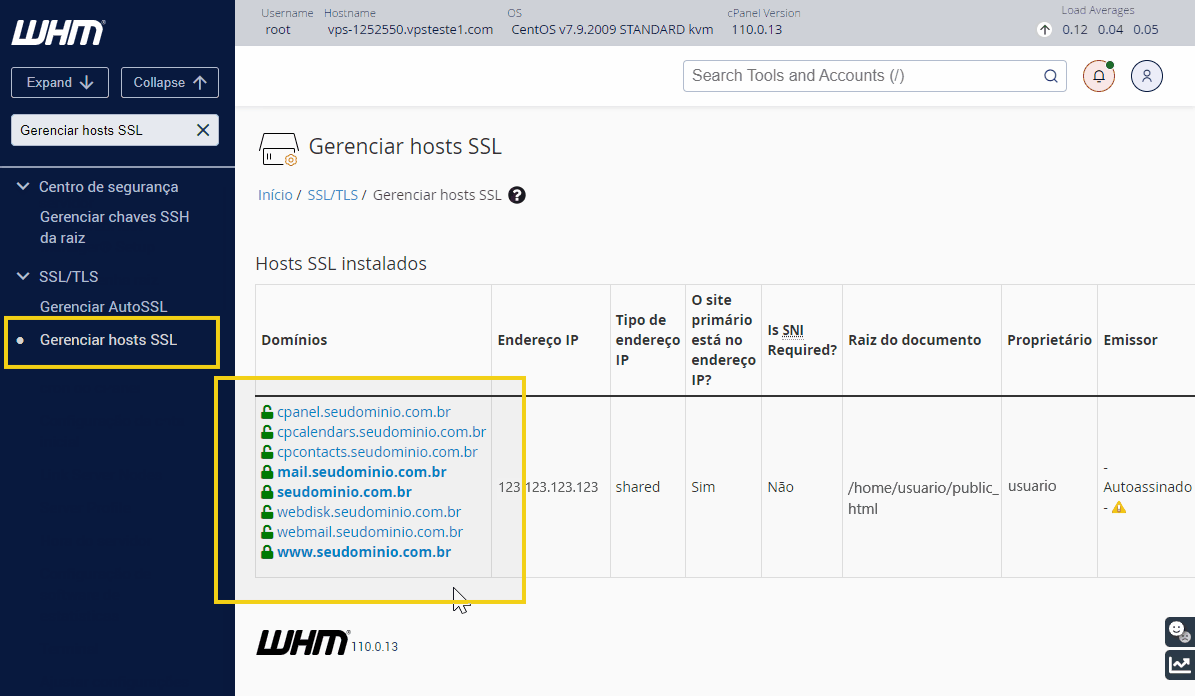Click the Is SNI Required? column header

tap(802, 340)
